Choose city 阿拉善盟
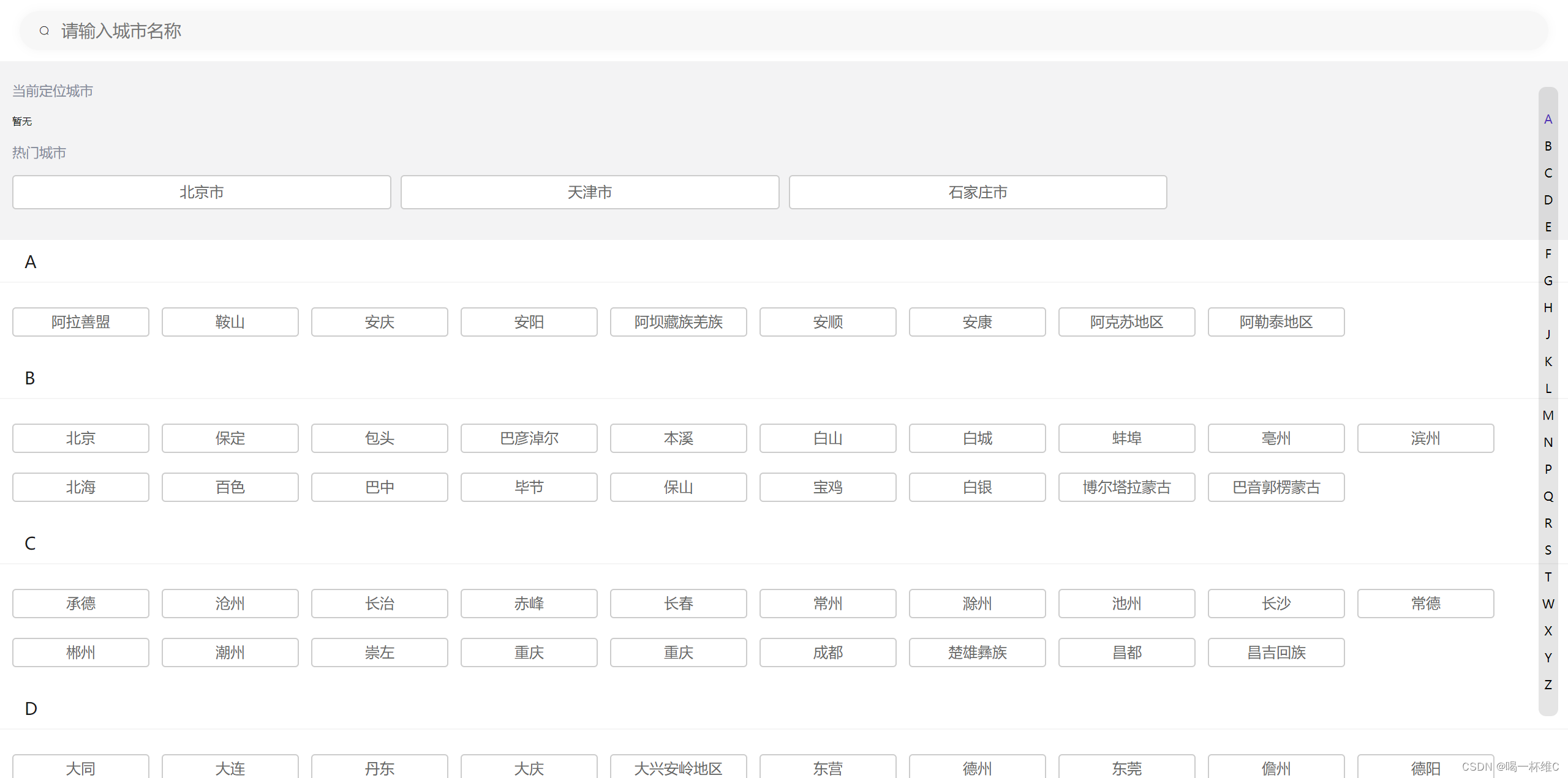1568x778 pixels. pos(81,322)
